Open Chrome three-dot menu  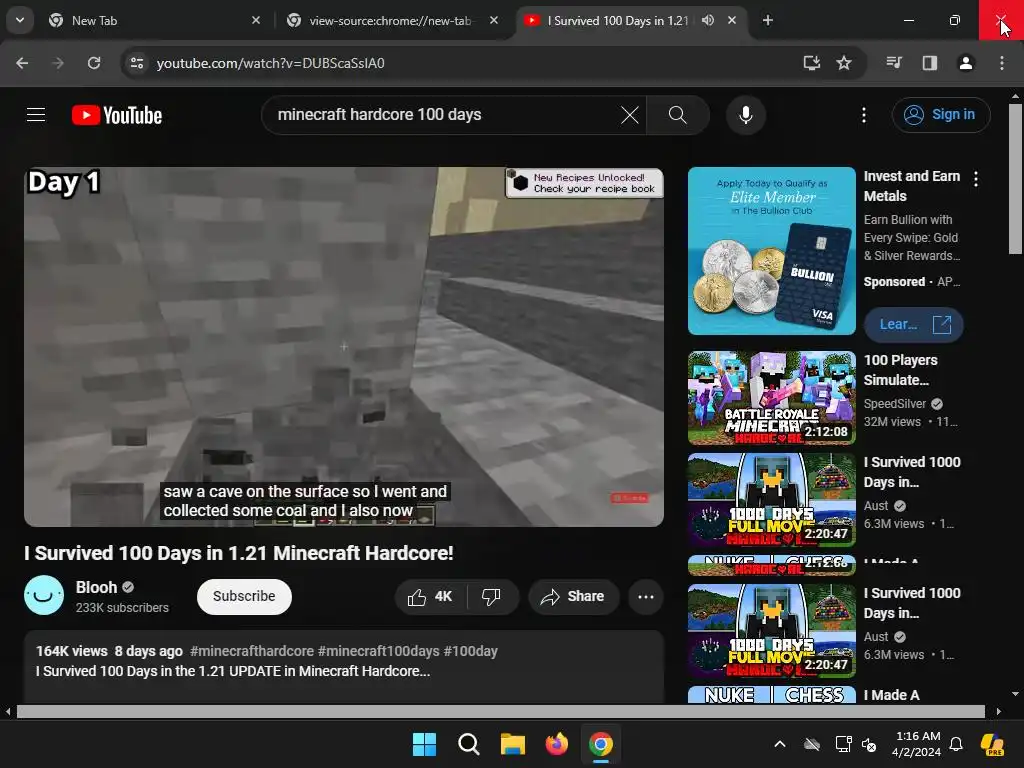click(x=1001, y=63)
